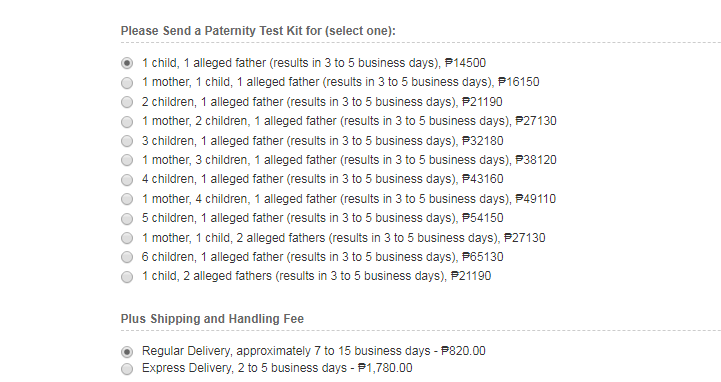Click the ₱54150 price label text

point(483,218)
